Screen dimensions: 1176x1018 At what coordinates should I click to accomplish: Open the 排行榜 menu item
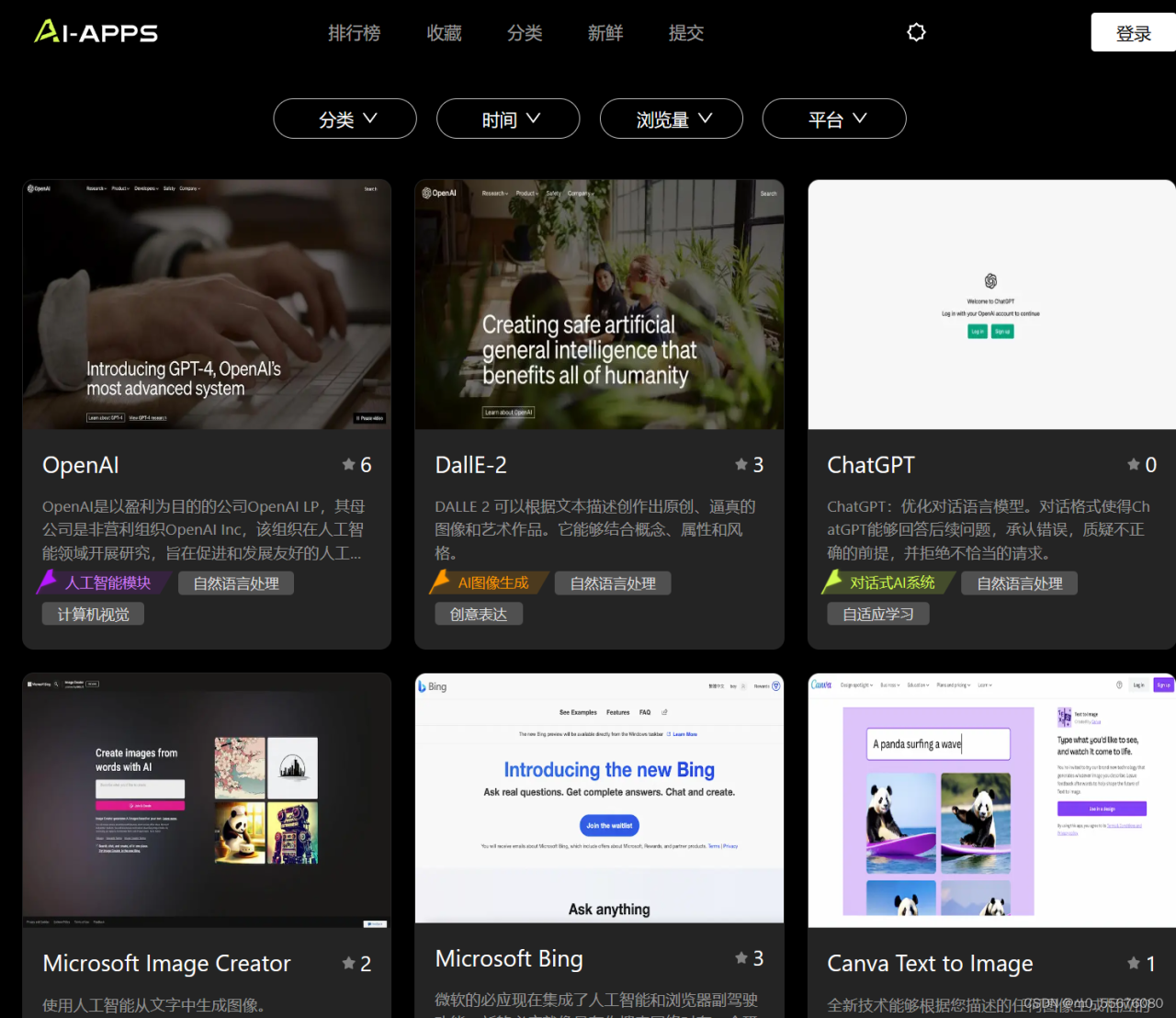tap(355, 33)
